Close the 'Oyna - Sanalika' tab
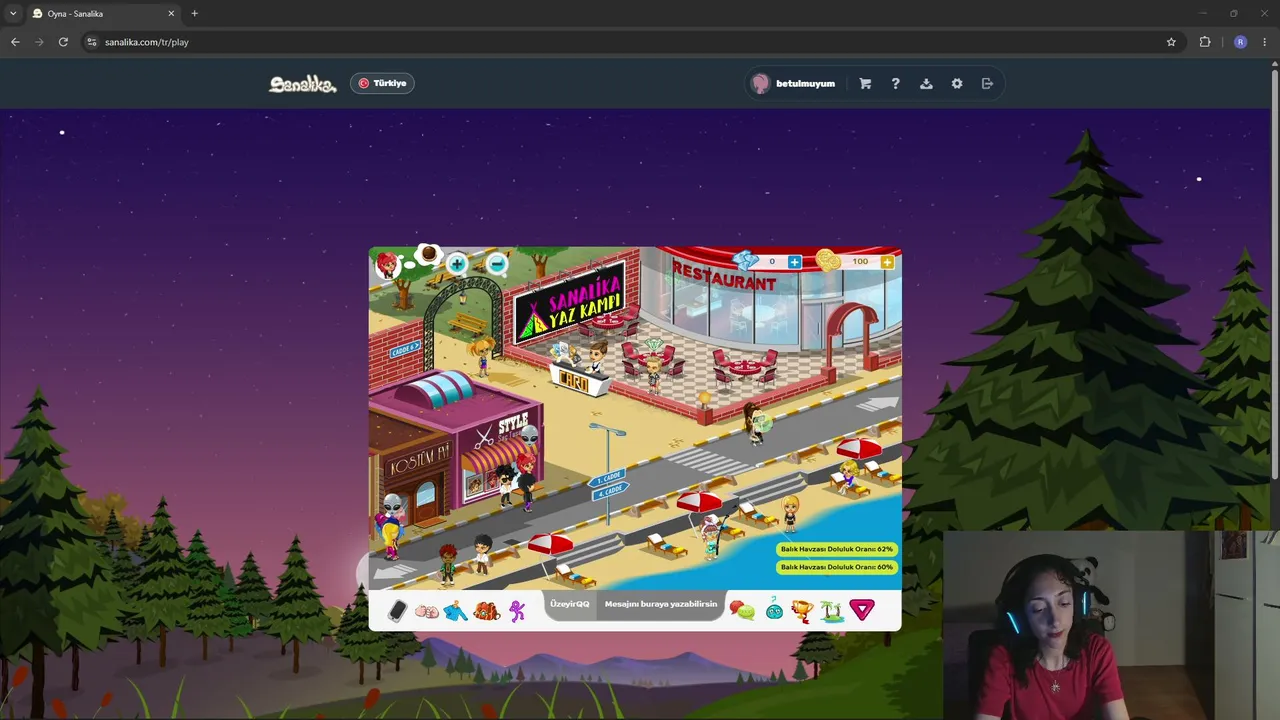 [x=171, y=14]
